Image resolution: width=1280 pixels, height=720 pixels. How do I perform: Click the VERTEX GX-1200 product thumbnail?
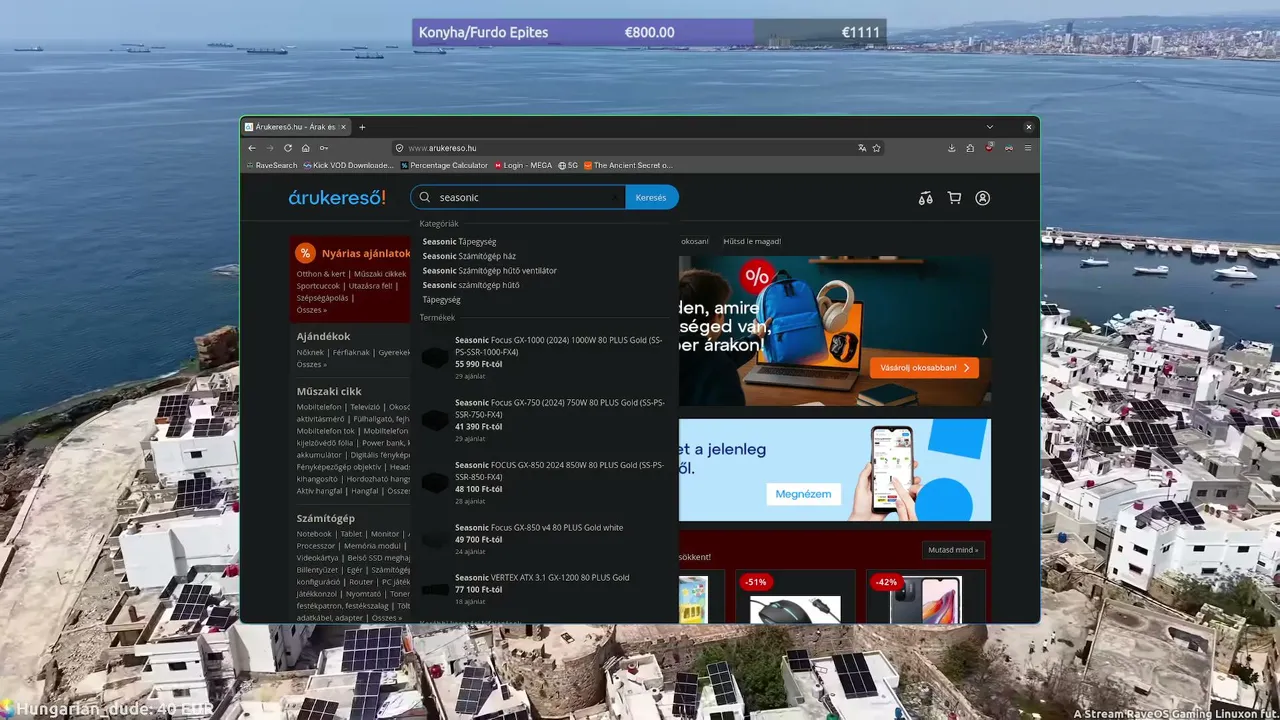(x=435, y=590)
